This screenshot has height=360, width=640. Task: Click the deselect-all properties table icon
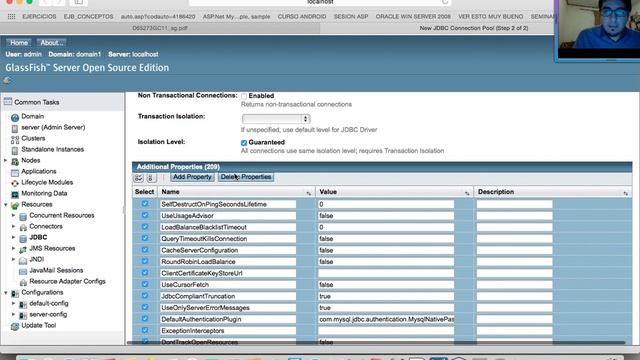[151, 178]
